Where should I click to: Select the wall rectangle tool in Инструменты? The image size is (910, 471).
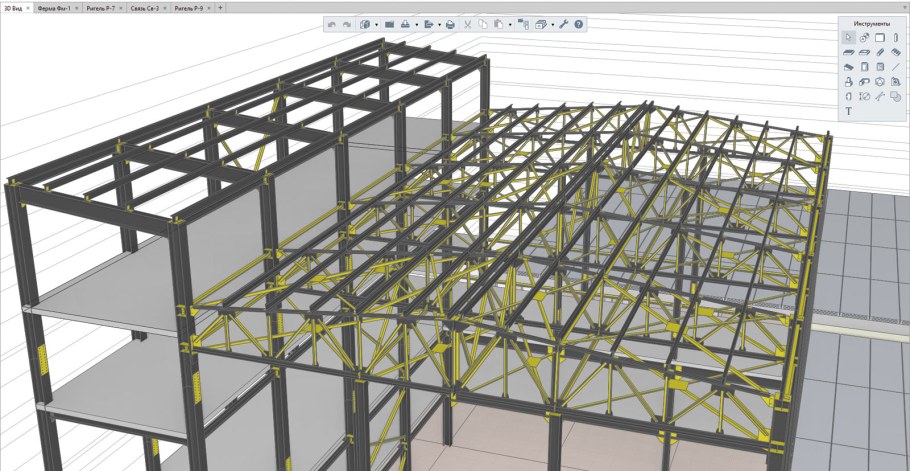pyautogui.click(x=880, y=38)
